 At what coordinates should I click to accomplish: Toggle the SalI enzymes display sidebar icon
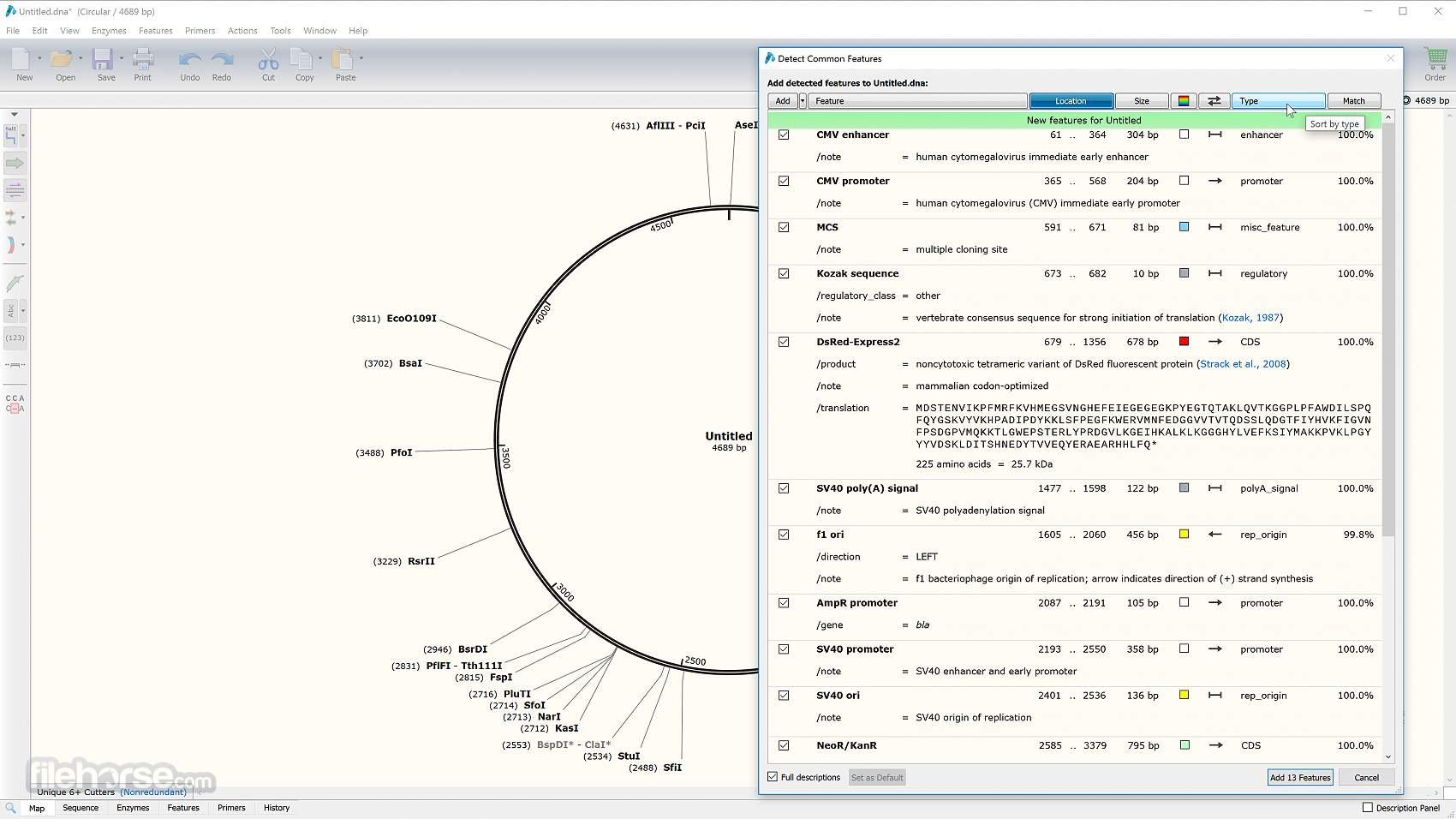click(x=11, y=135)
